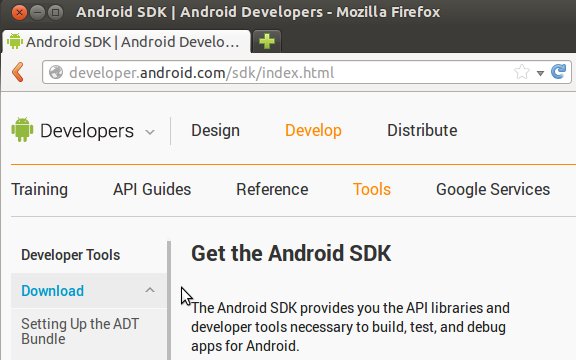
Task: Go to the Training tab
Action: click(40, 190)
